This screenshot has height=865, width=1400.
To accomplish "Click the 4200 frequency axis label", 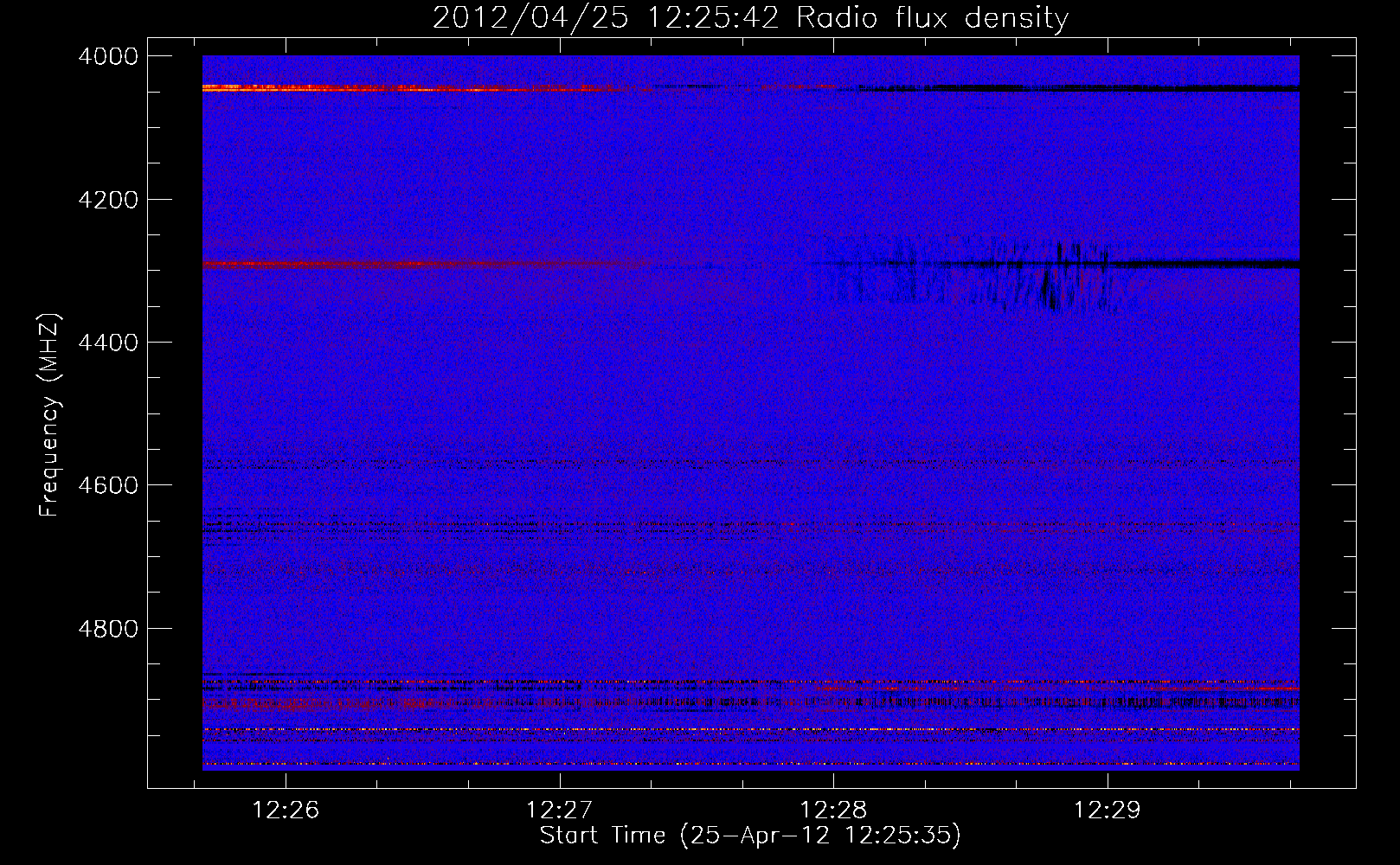I will [x=108, y=200].
